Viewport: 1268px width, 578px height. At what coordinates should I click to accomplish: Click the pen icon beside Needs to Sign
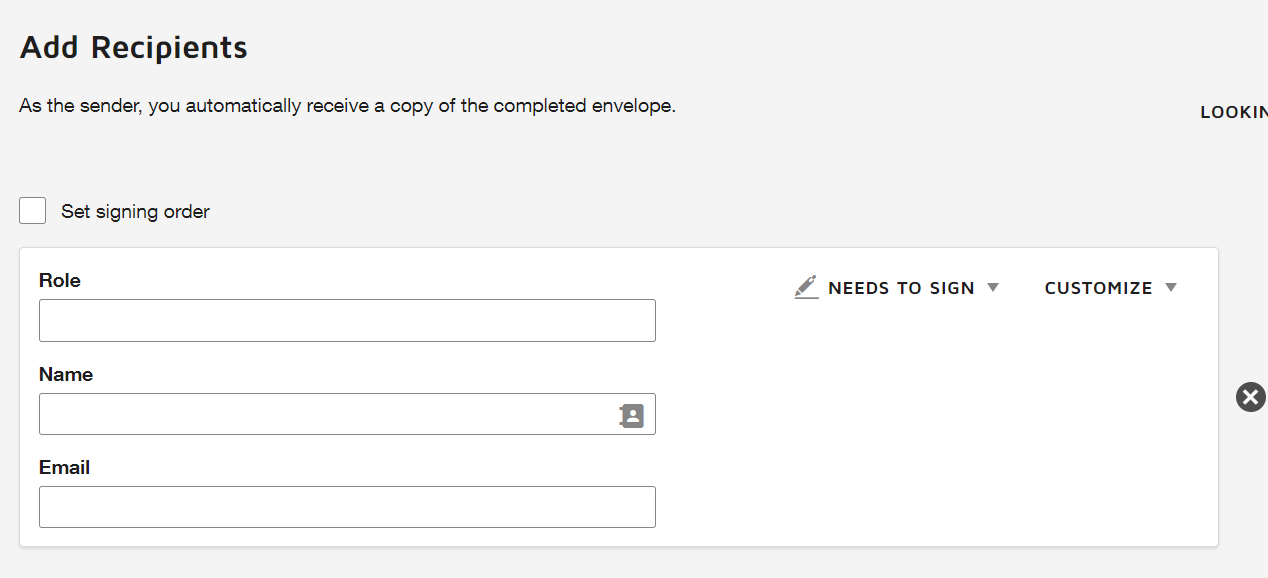(806, 287)
